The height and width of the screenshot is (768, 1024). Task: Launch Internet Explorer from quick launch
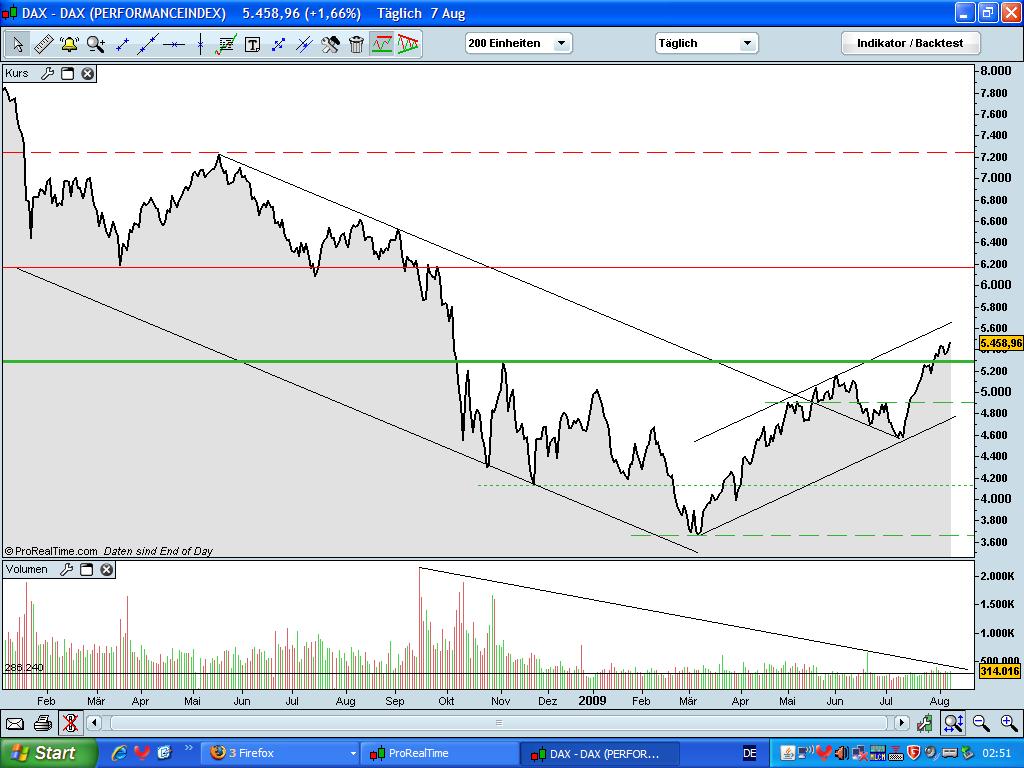[x=119, y=753]
